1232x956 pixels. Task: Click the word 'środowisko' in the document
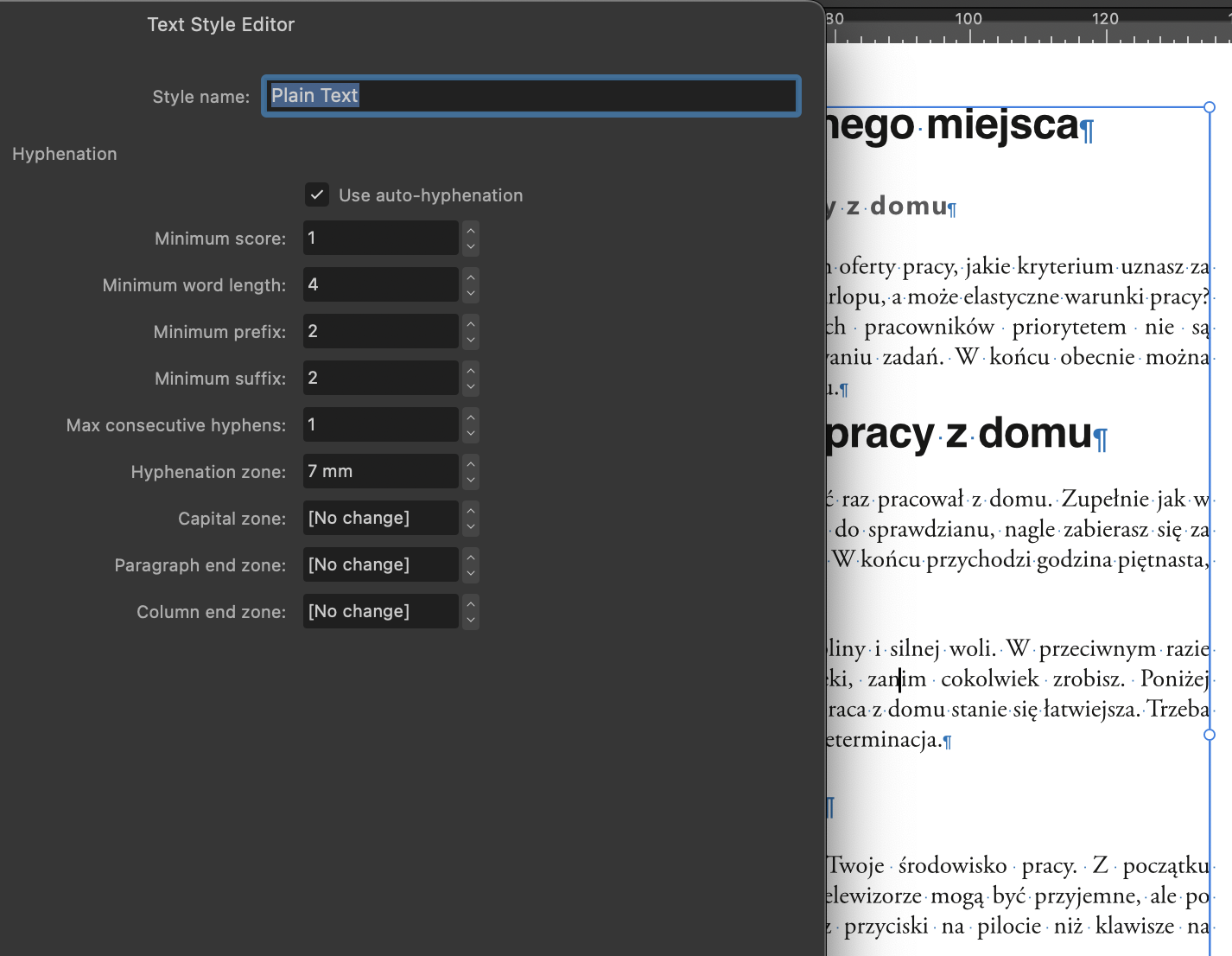click(x=953, y=865)
